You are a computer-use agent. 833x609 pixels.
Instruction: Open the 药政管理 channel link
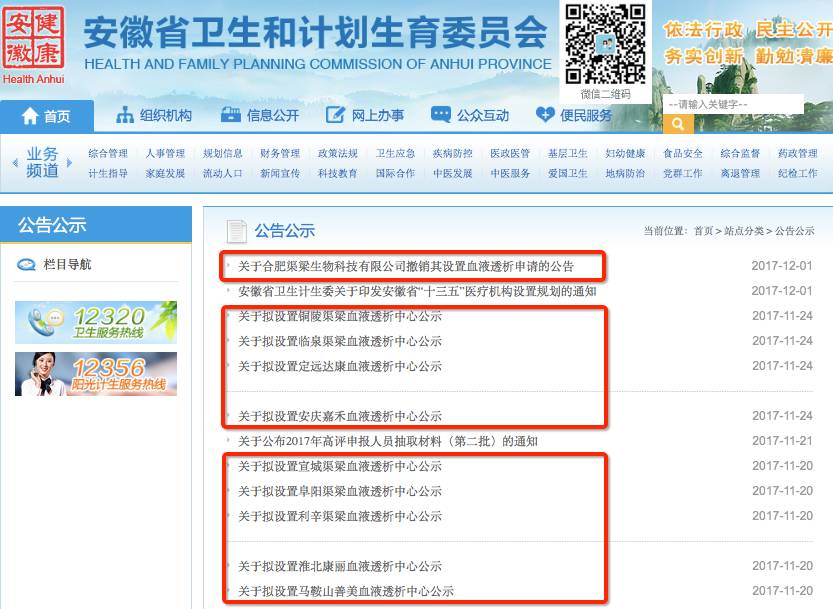(x=797, y=154)
